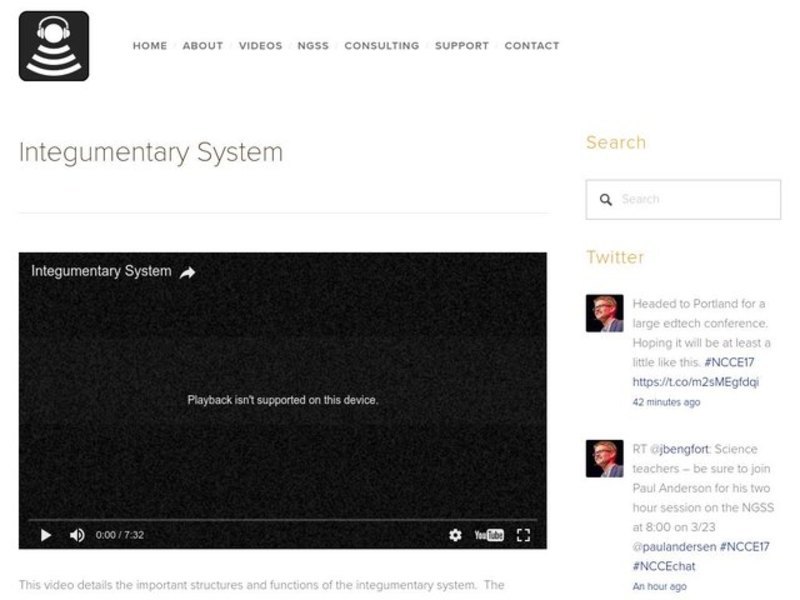
Task: Click the share arrow in the video player
Action: coord(187,270)
